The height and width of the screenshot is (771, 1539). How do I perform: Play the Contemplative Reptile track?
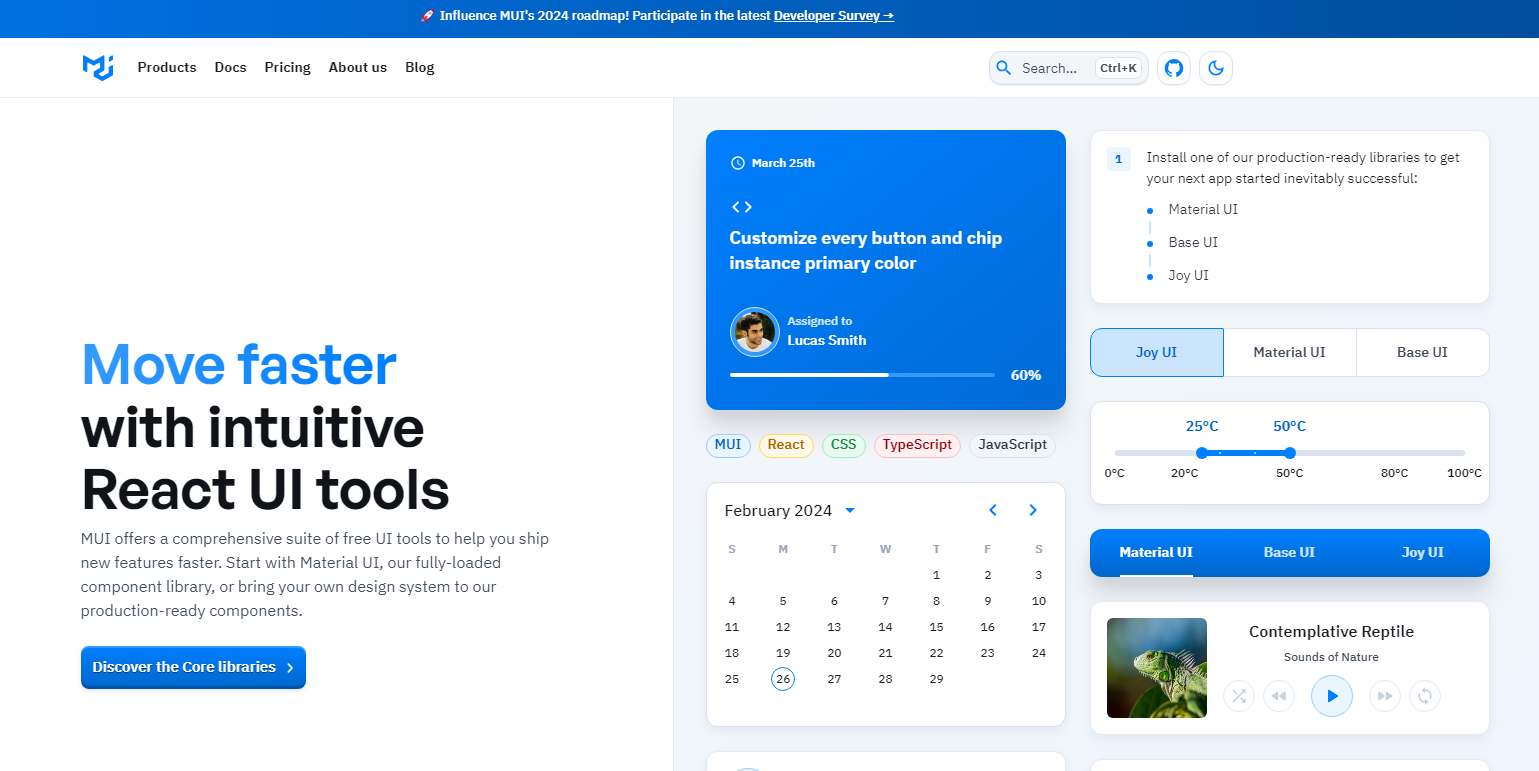(1332, 696)
